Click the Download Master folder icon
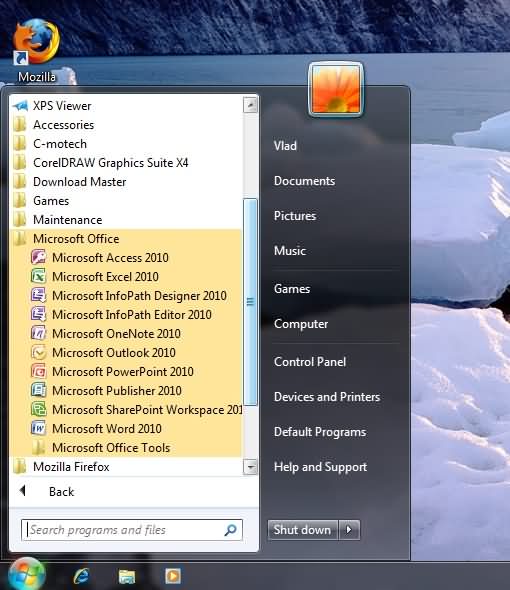510x590 pixels. pyautogui.click(x=20, y=182)
